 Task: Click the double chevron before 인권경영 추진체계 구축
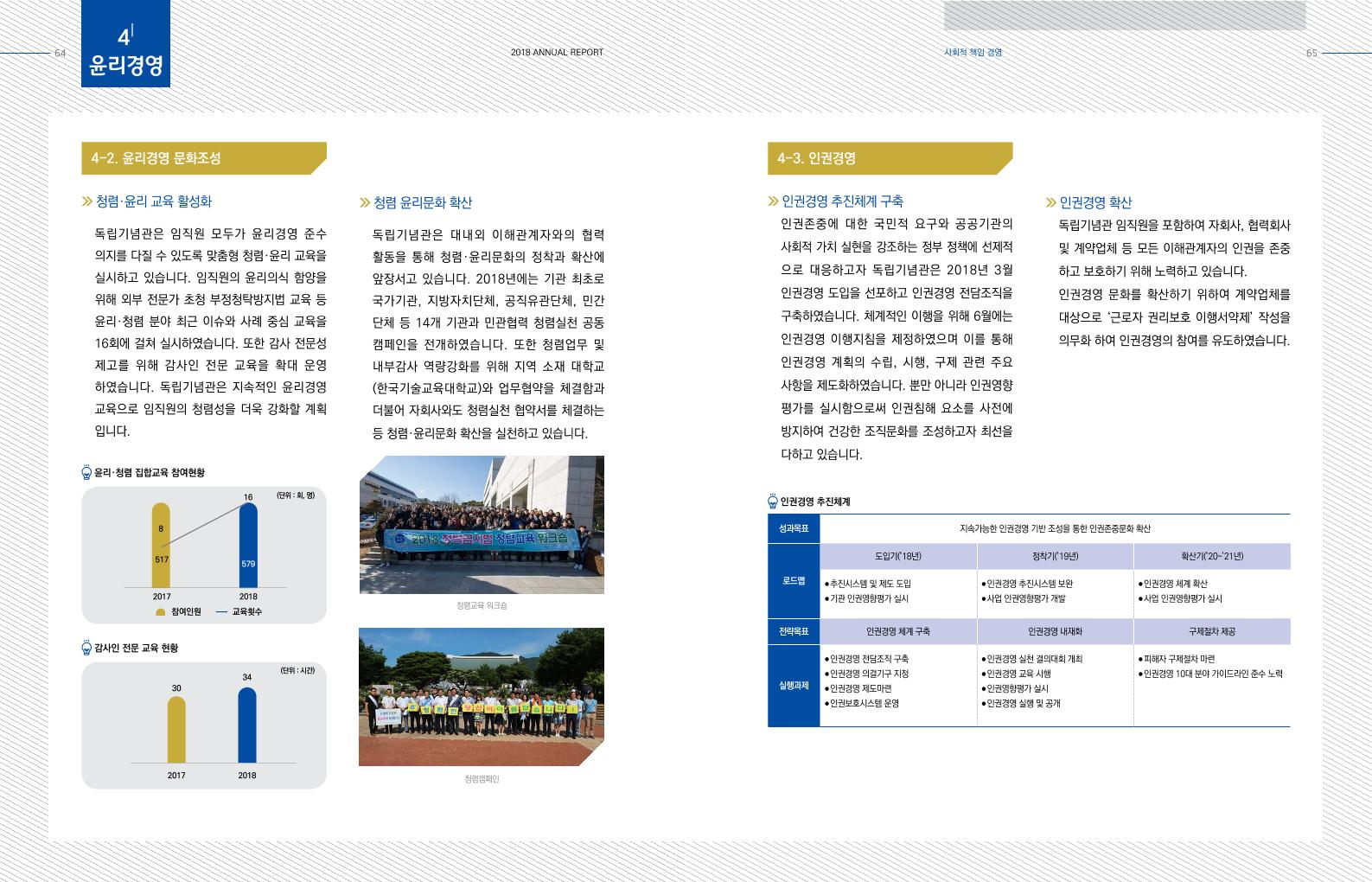[773, 201]
